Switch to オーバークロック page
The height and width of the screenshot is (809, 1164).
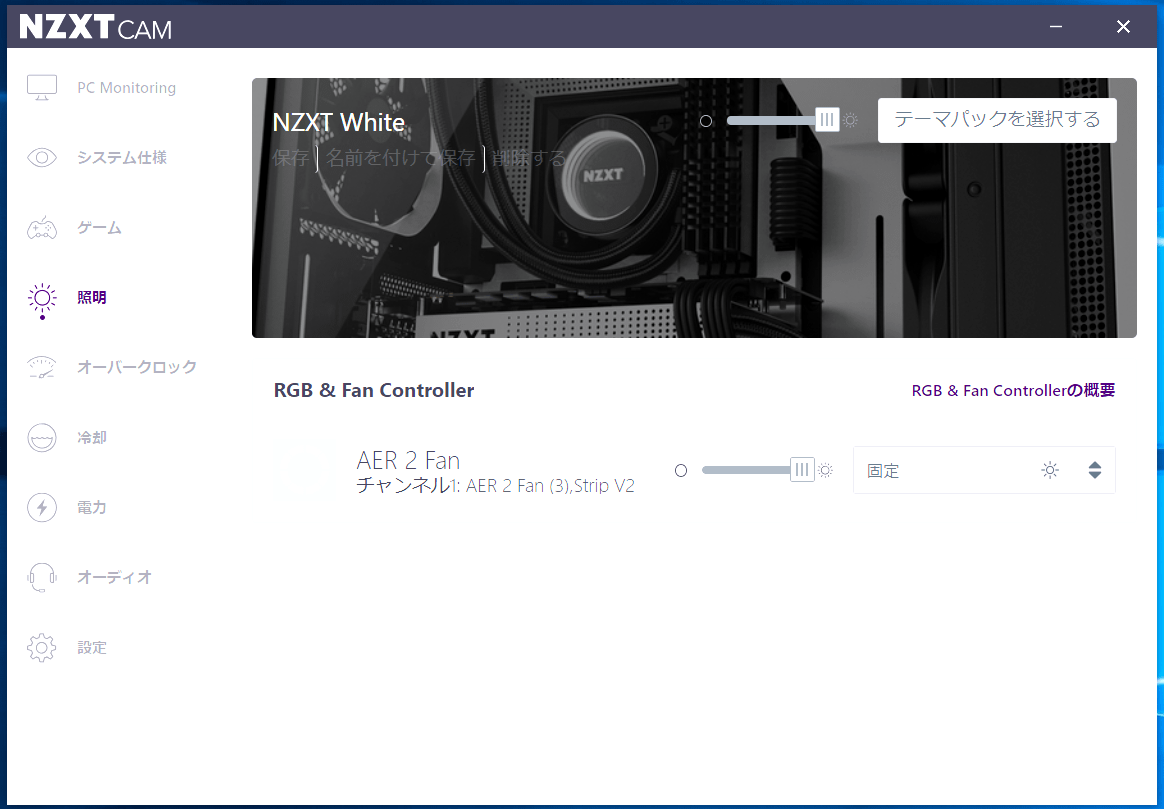coord(137,367)
